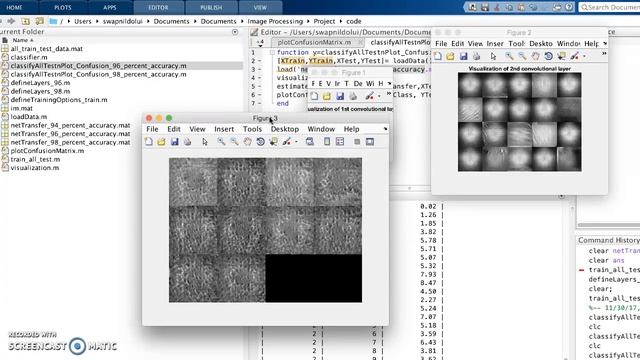Image resolution: width=640 pixels, height=360 pixels.
Task: Click Insert Colorbar icon in Figure 3
Action: click(327, 142)
